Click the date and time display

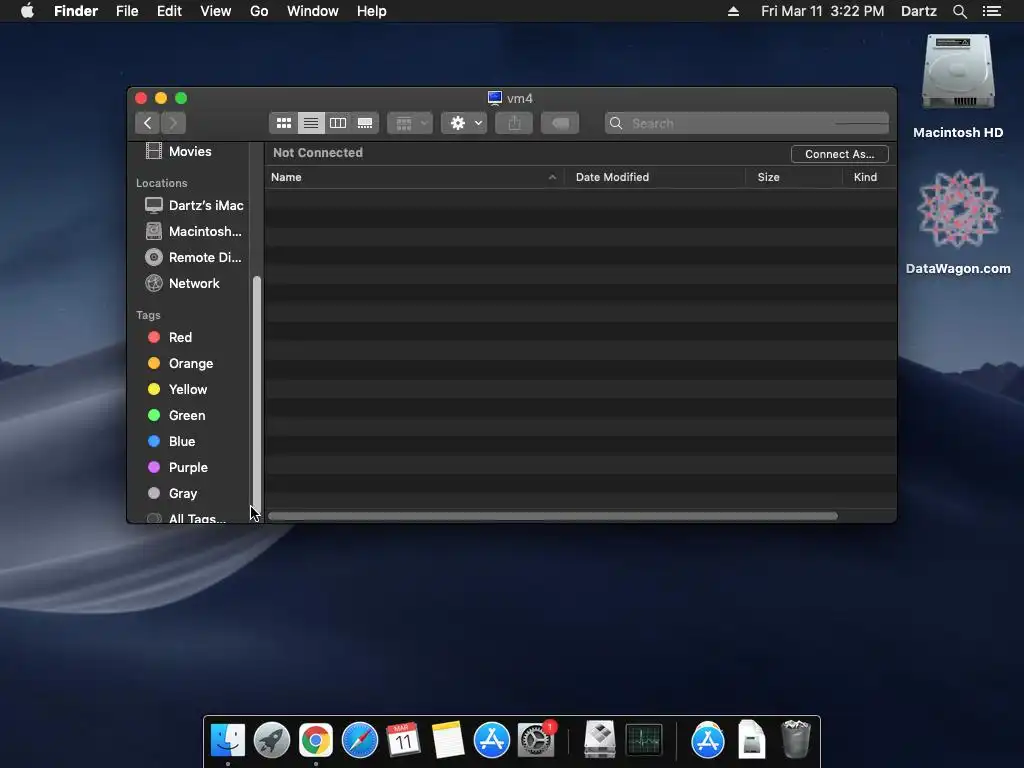822,11
